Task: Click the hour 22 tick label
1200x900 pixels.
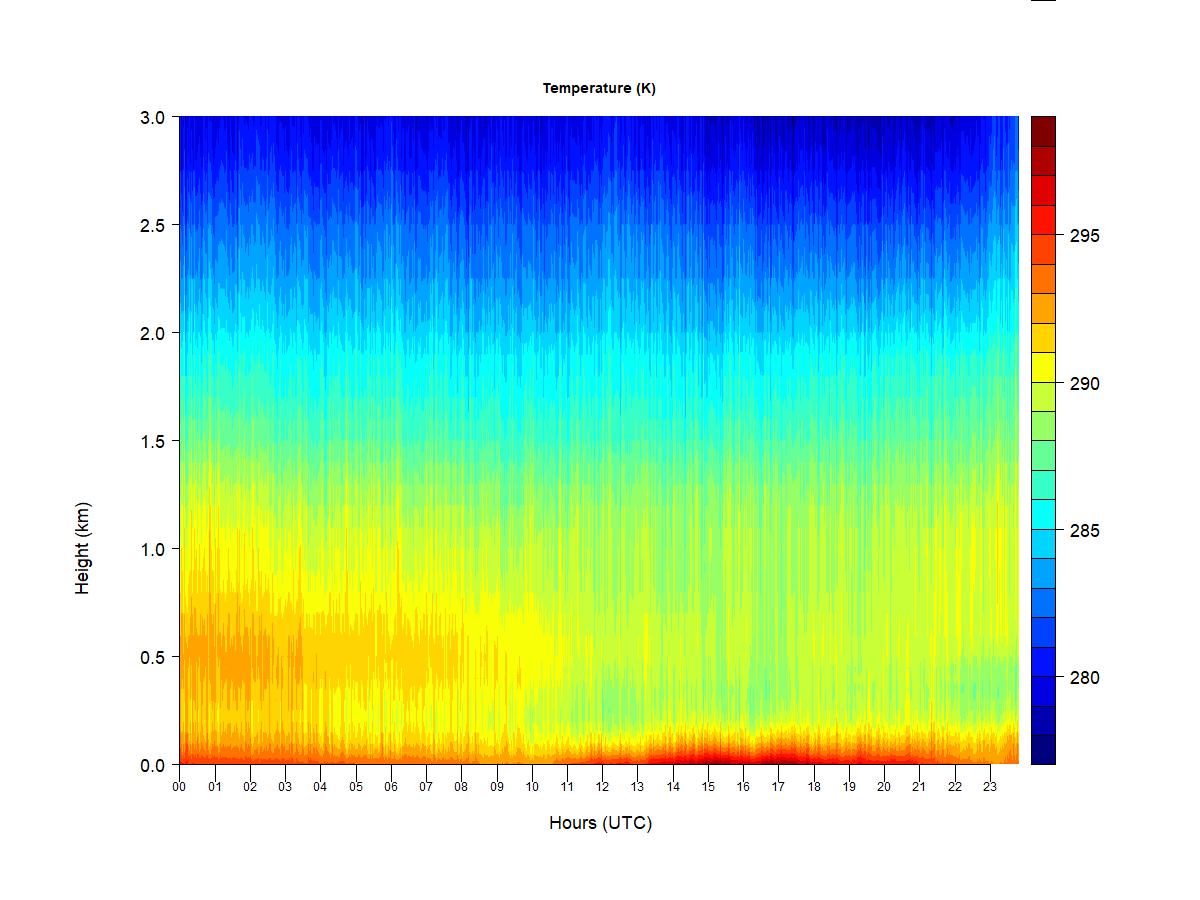Action: 955,787
